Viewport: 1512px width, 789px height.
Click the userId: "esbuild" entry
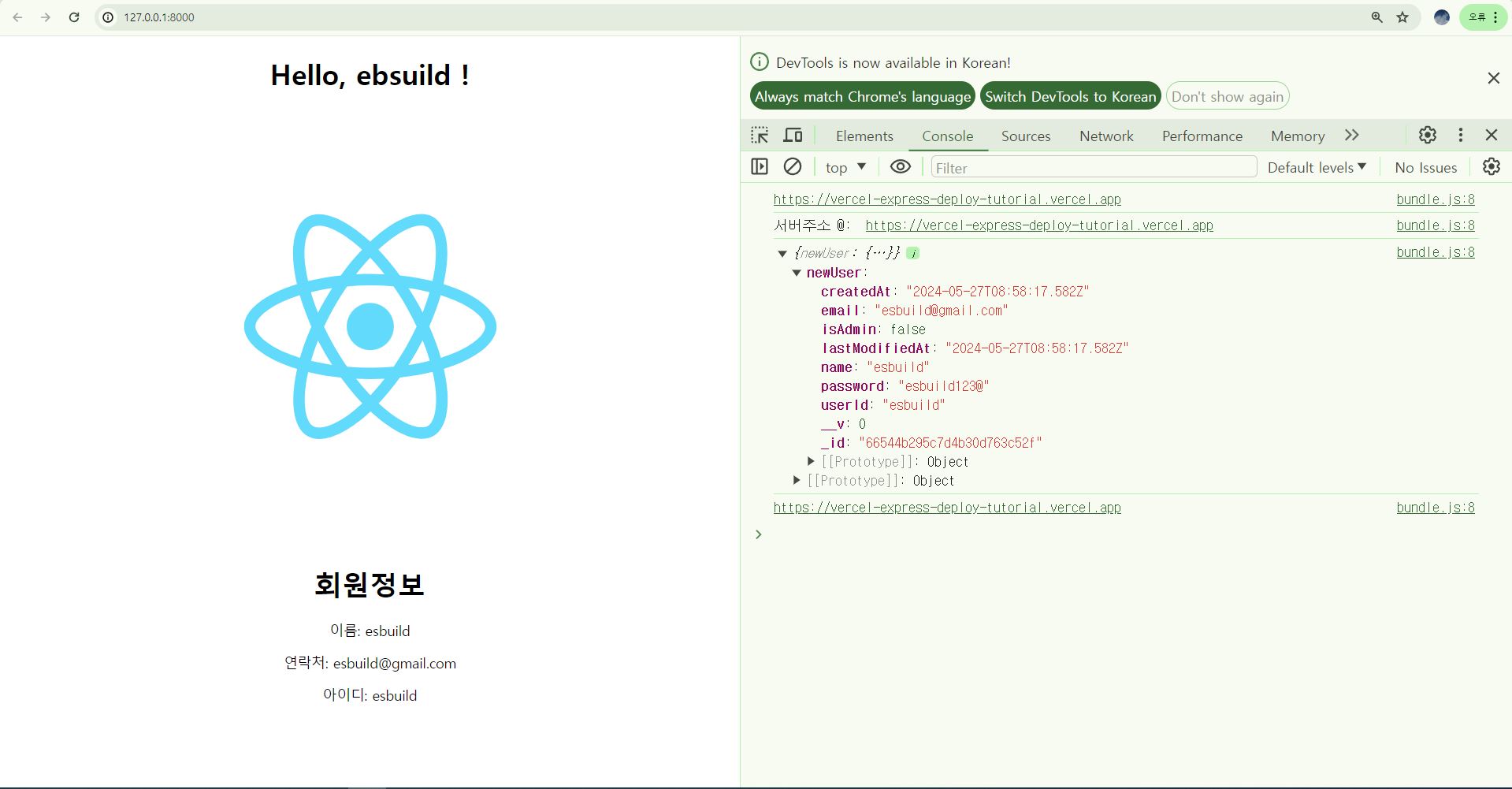tap(883, 405)
